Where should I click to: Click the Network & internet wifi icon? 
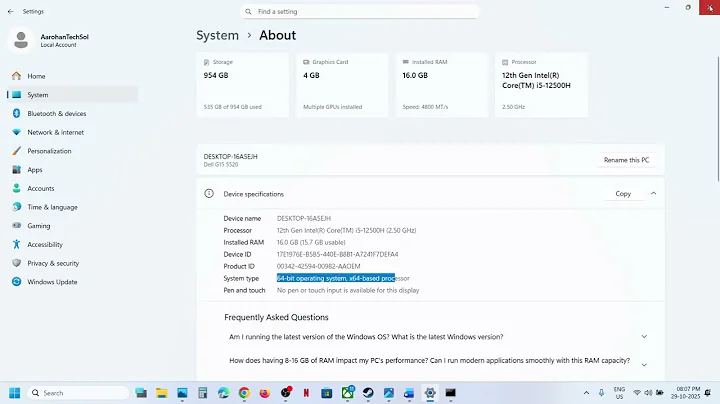pyautogui.click(x=17, y=132)
